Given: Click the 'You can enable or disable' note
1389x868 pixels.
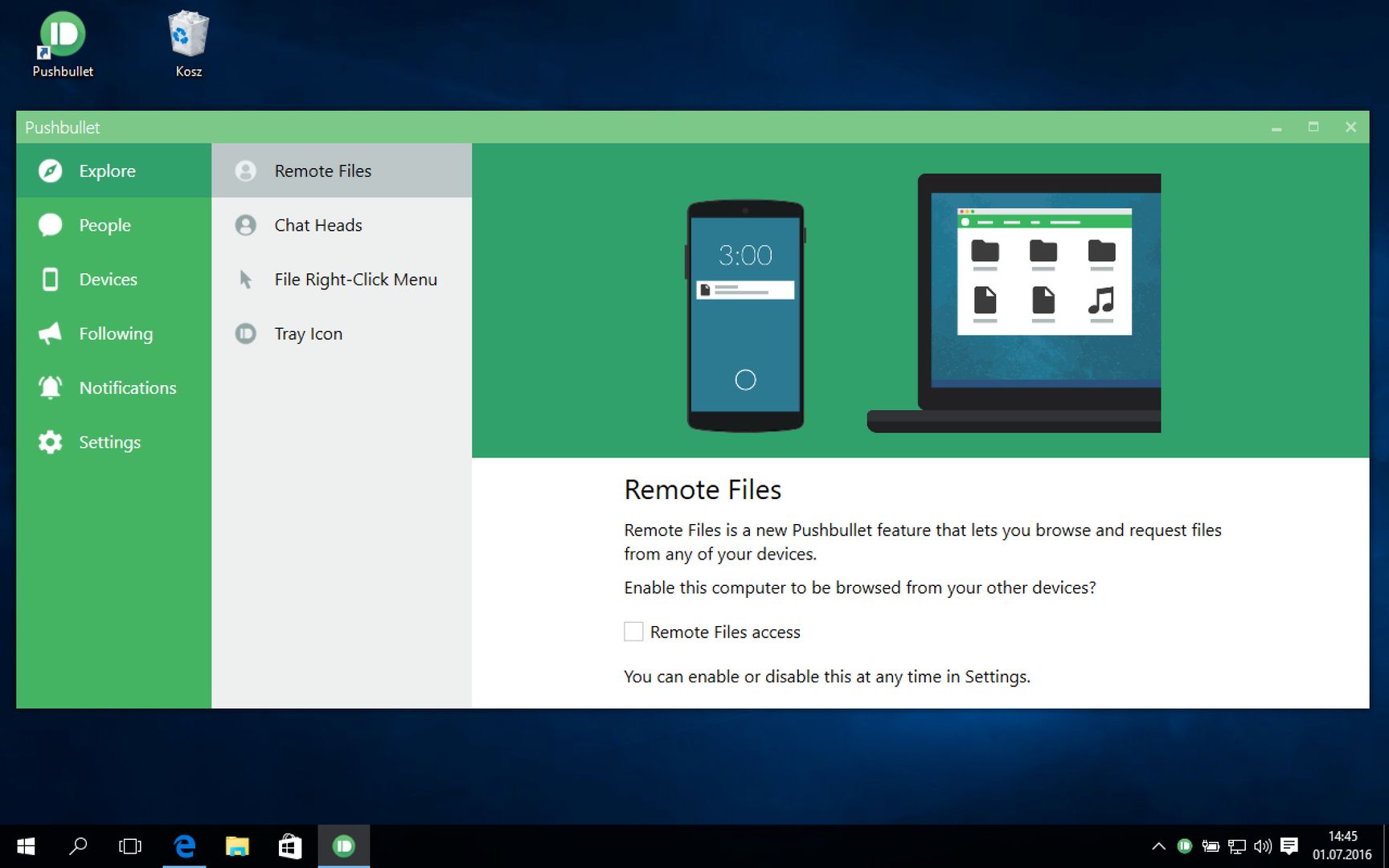Looking at the screenshot, I should (x=827, y=677).
